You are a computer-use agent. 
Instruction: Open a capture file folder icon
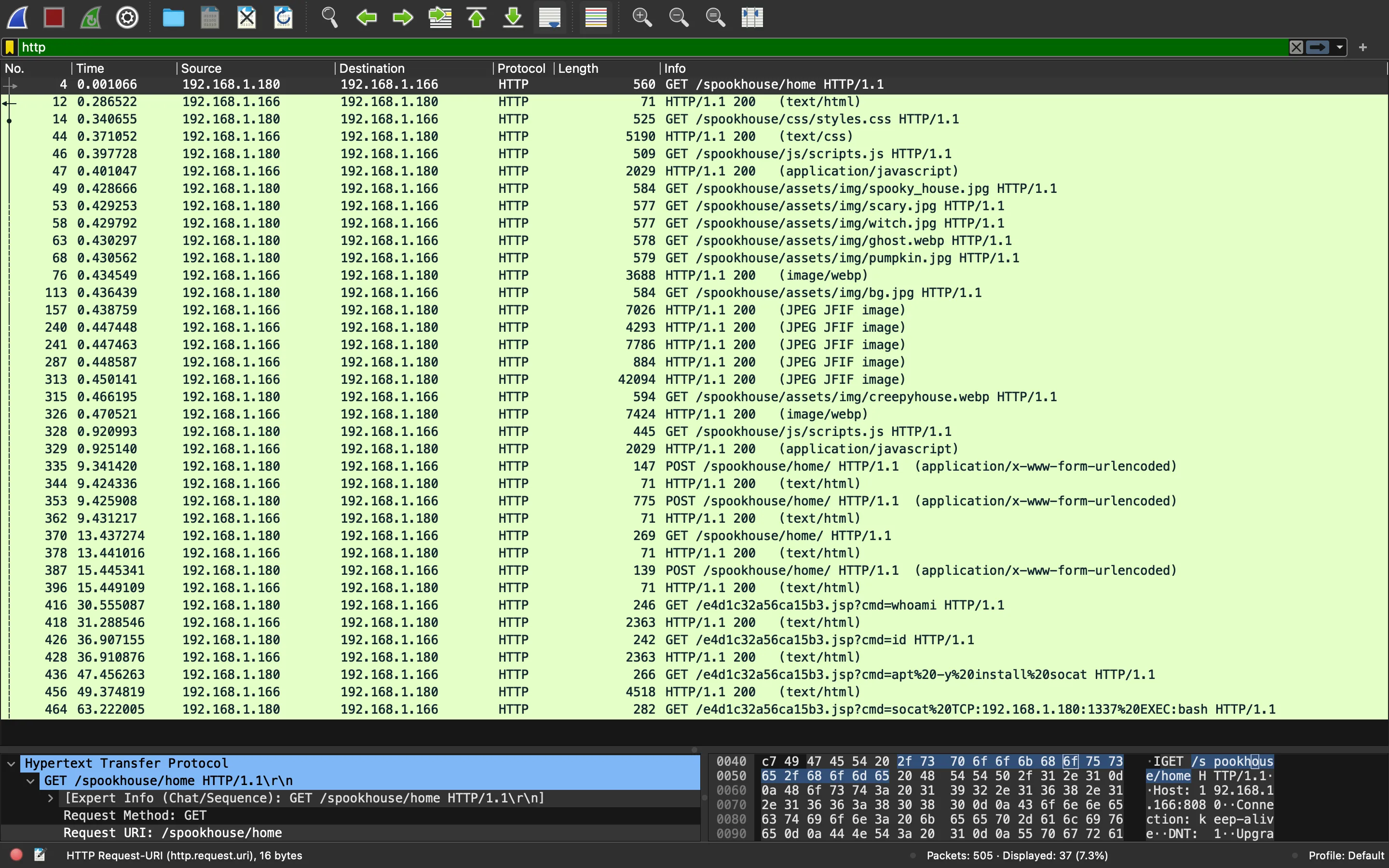pyautogui.click(x=173, y=17)
